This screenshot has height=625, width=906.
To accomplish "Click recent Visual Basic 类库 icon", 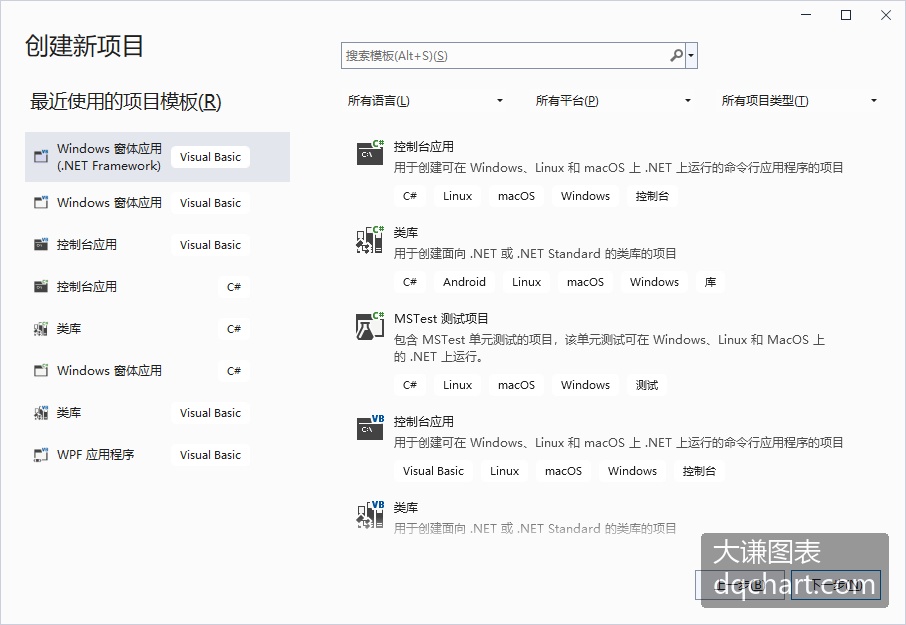I will click(x=41, y=412).
